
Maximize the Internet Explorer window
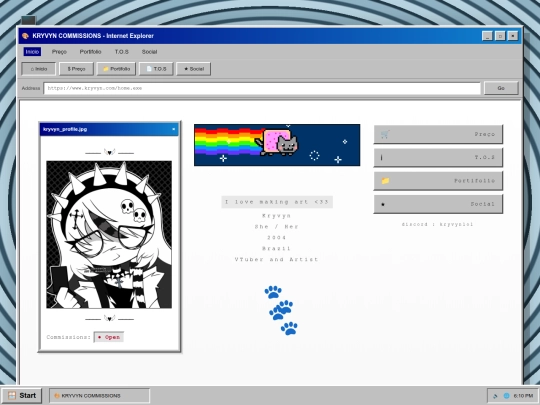(x=500, y=36)
